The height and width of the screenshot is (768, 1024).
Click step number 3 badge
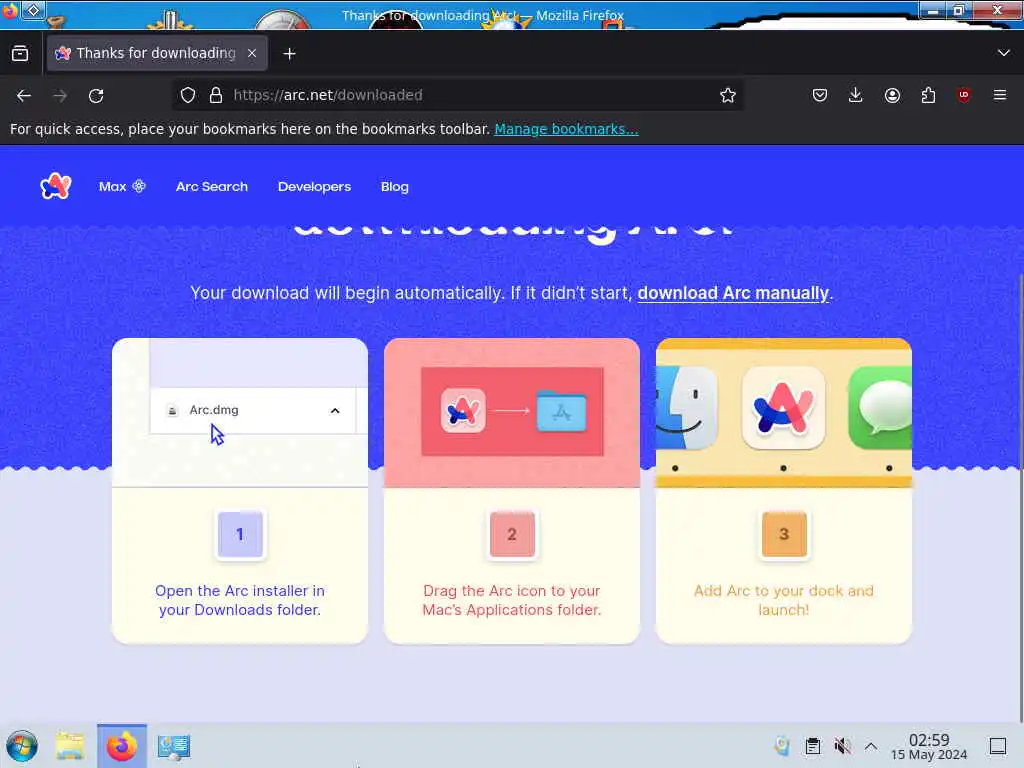[784, 534]
